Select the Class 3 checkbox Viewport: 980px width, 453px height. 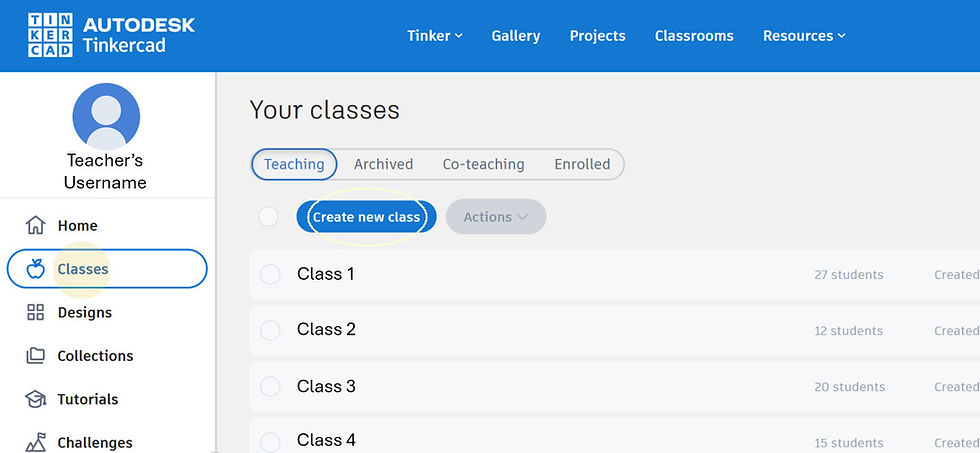point(270,387)
